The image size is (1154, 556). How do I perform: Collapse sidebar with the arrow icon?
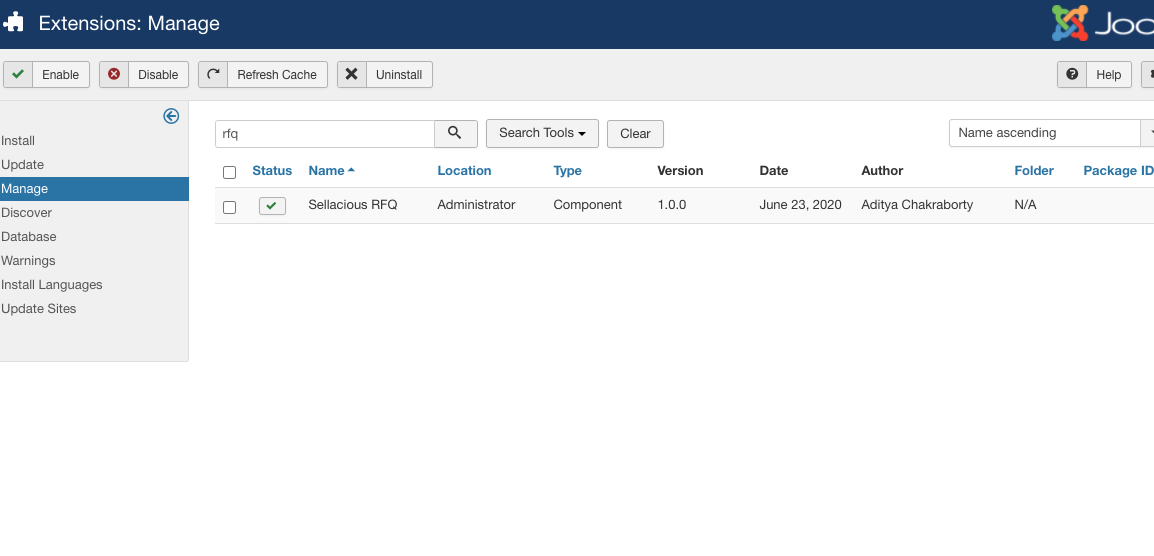pyautogui.click(x=171, y=116)
